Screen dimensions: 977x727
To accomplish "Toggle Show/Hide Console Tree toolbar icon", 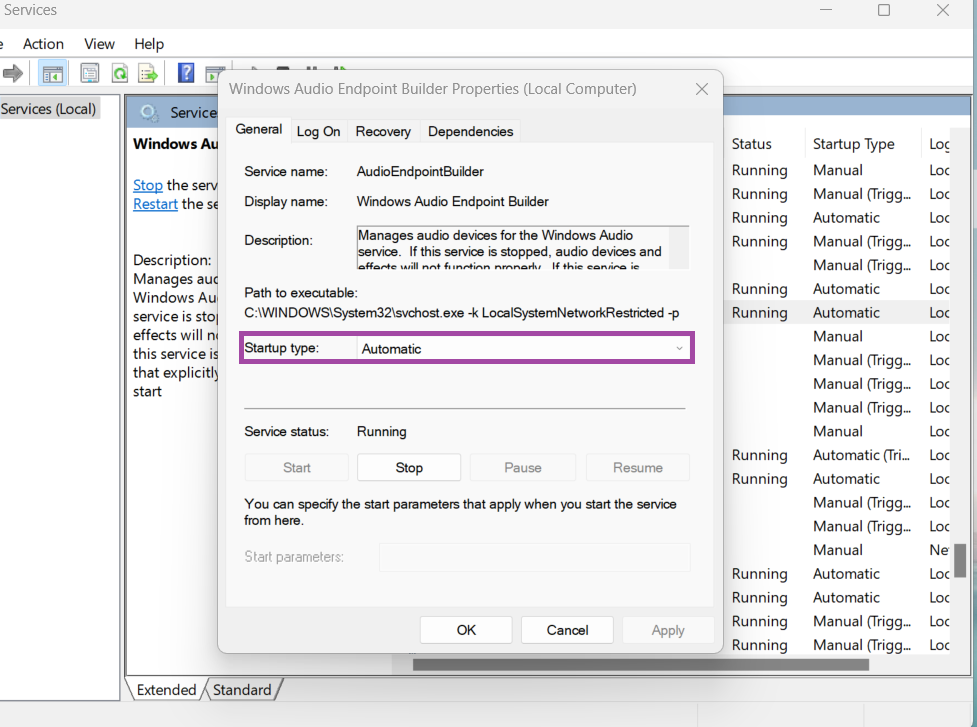I will click(x=51, y=73).
